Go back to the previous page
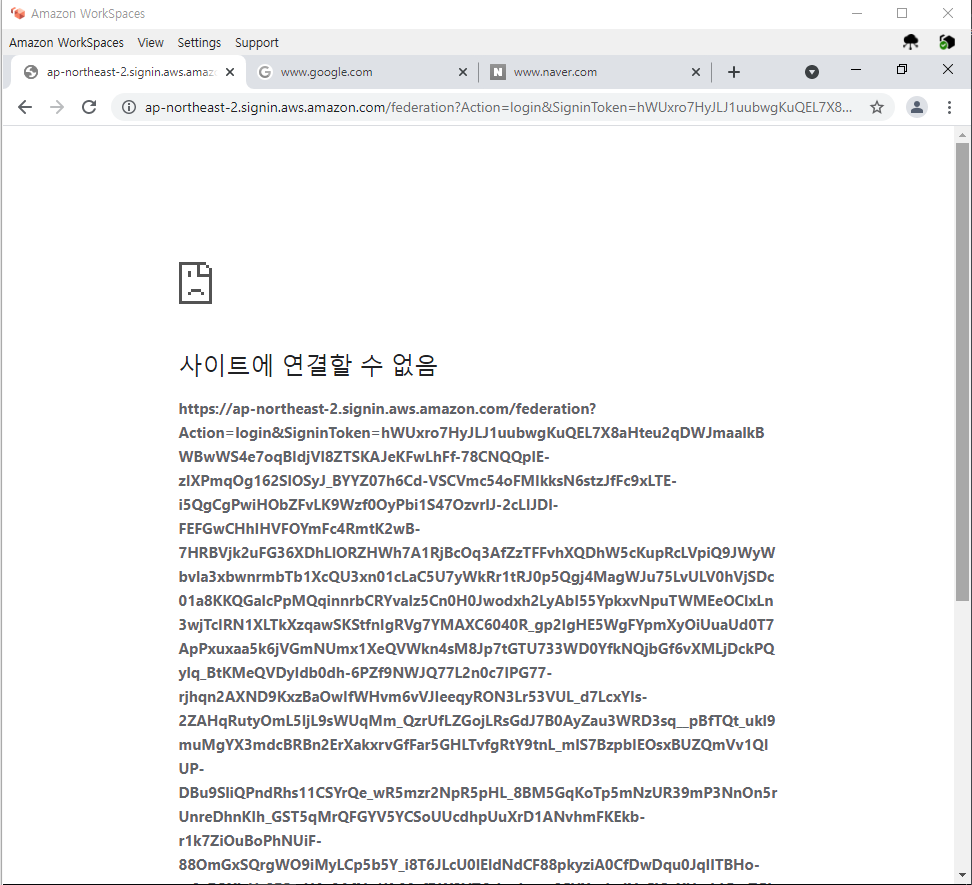The height and width of the screenshot is (885, 972). (25, 107)
